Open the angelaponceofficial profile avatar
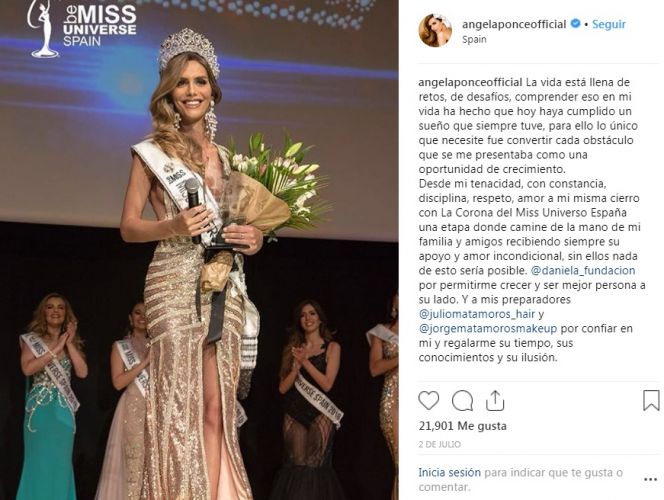 435,30
